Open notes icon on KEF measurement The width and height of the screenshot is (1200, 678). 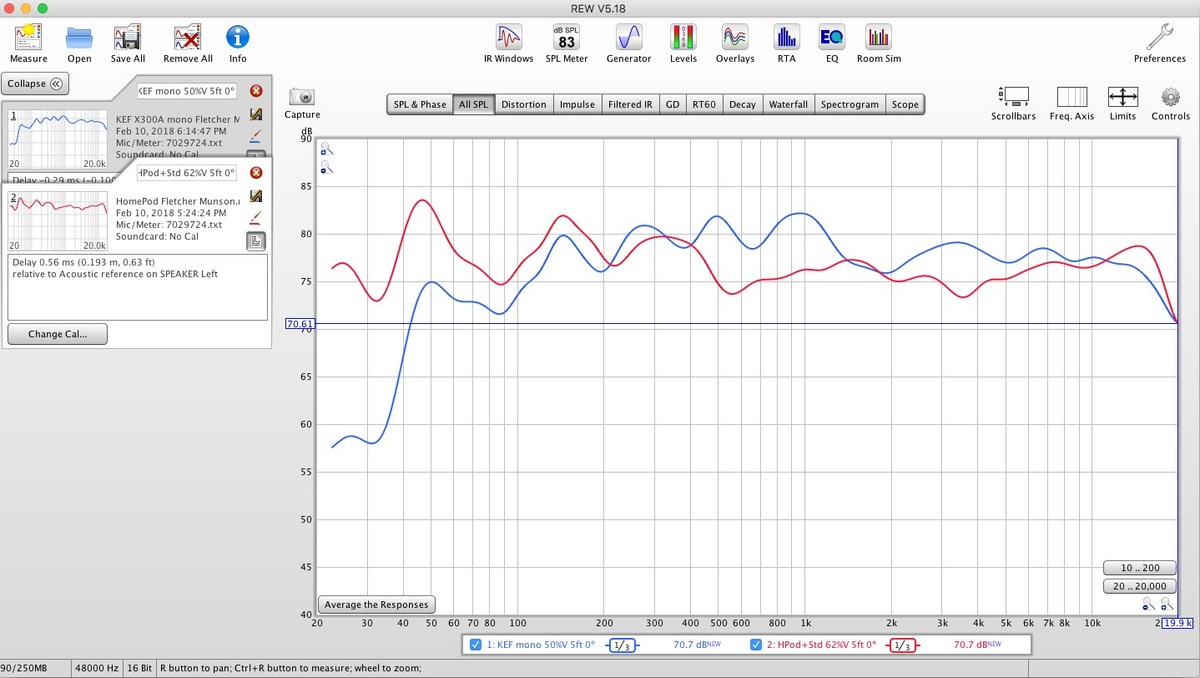coord(256,114)
